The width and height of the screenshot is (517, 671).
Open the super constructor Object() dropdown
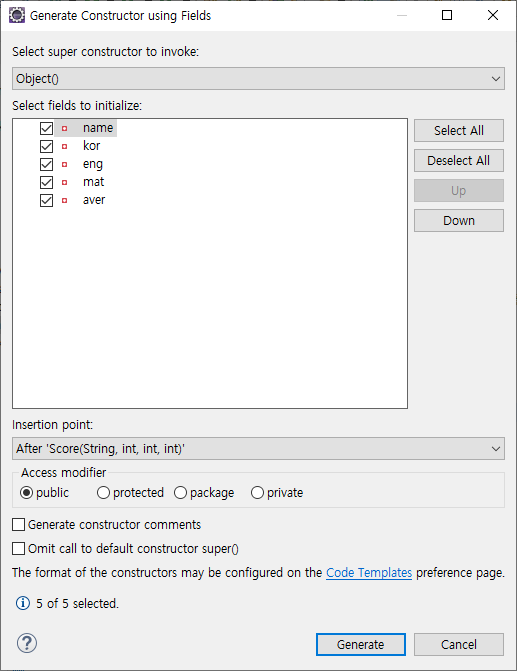pos(258,79)
